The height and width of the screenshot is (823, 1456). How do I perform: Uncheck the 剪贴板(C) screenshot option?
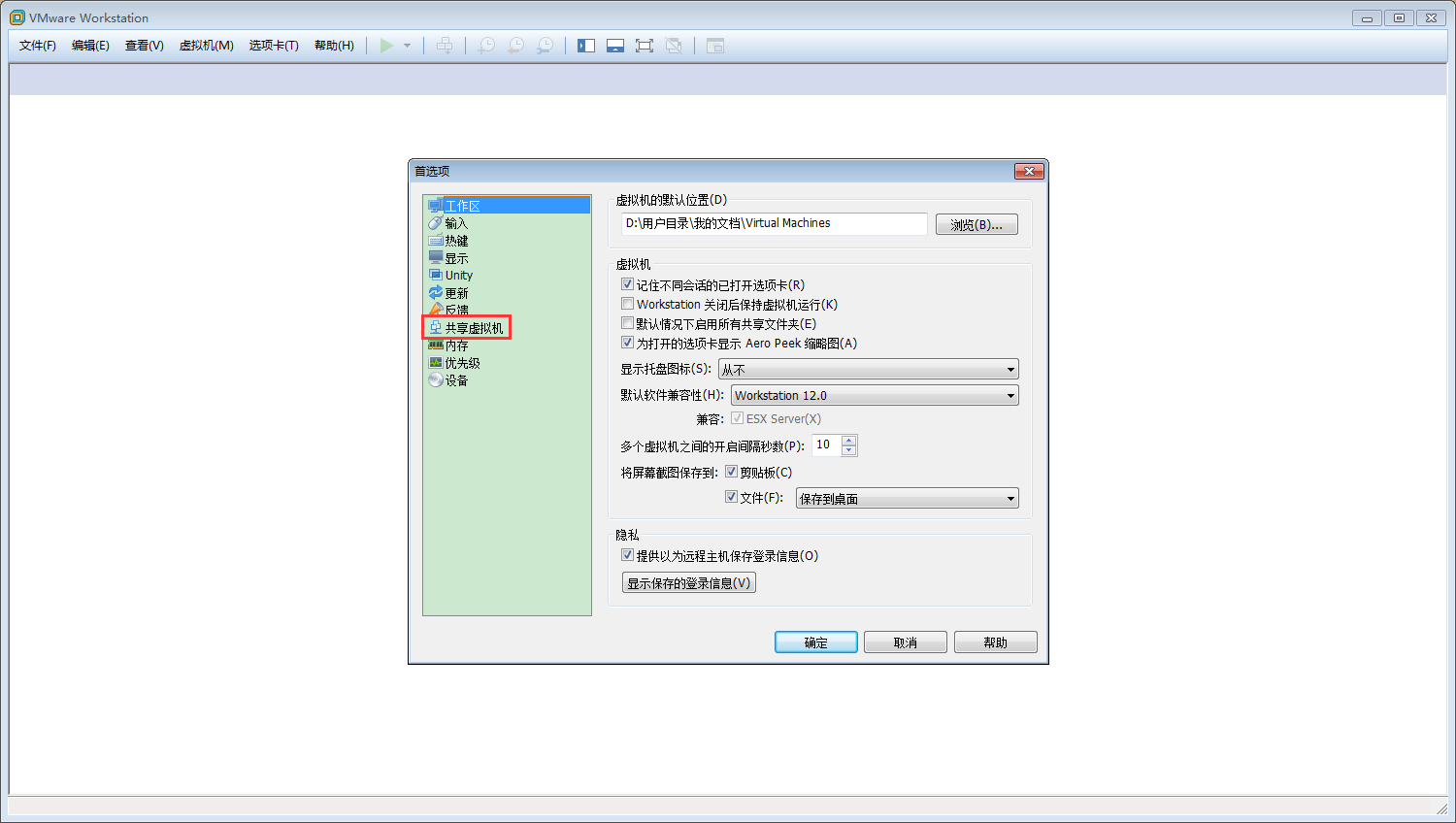[x=732, y=471]
